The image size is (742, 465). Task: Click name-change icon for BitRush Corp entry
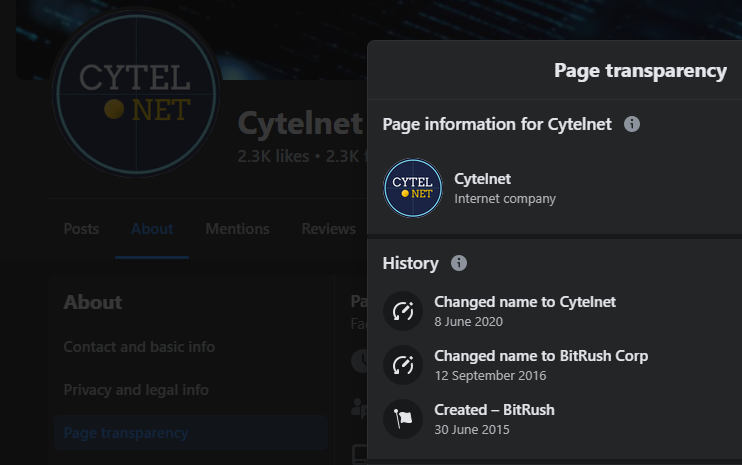coord(403,365)
